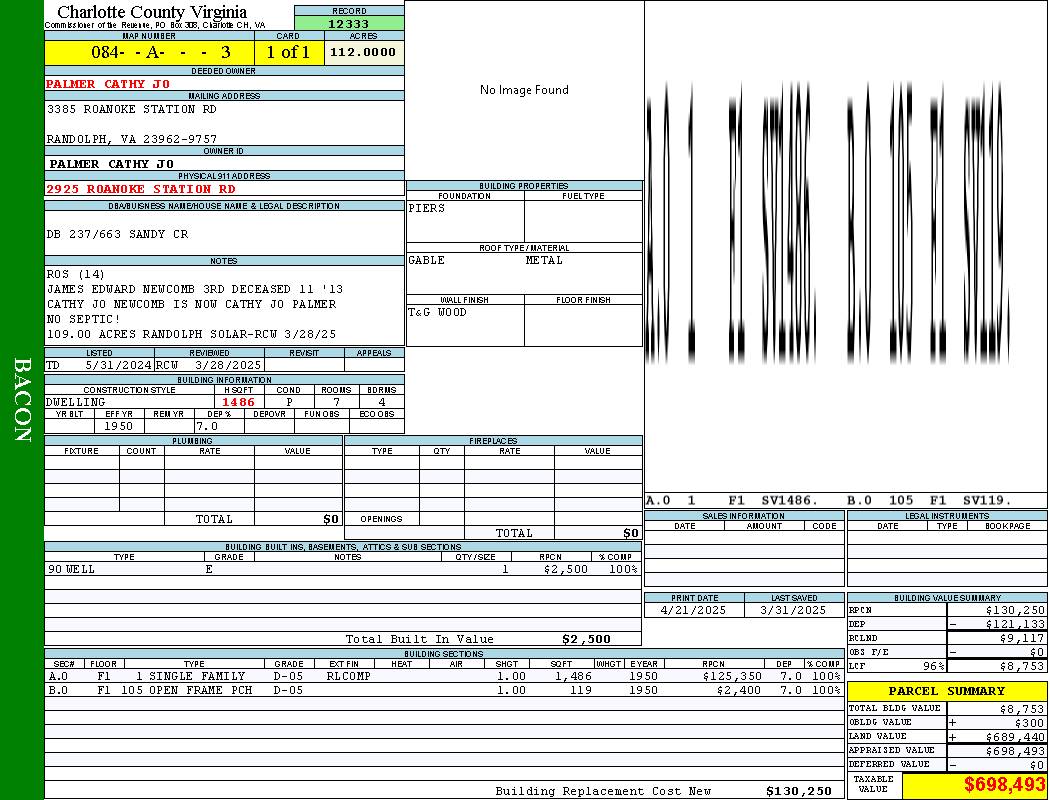The height and width of the screenshot is (800, 1050).
Task: Click building section row B.0 OPEN FRAME PCH
Action: click(443, 690)
